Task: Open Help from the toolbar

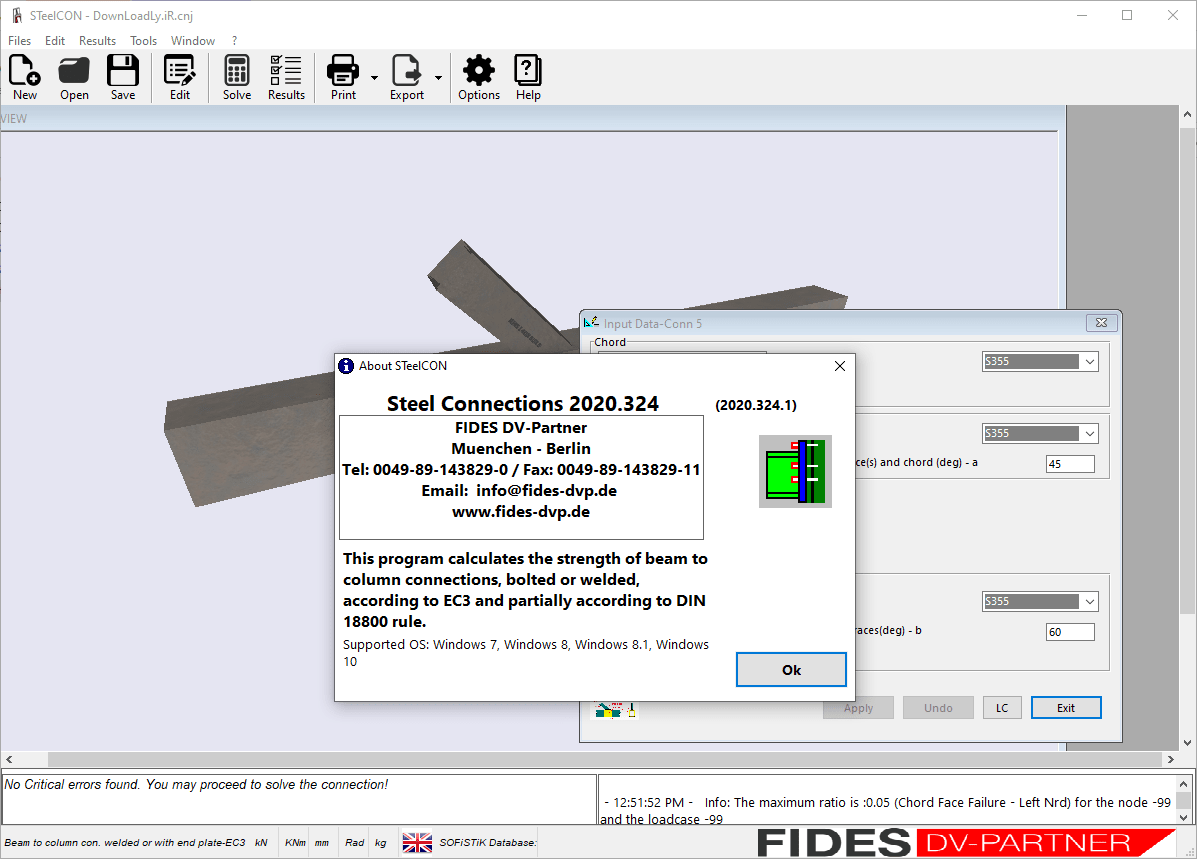Action: [x=528, y=77]
